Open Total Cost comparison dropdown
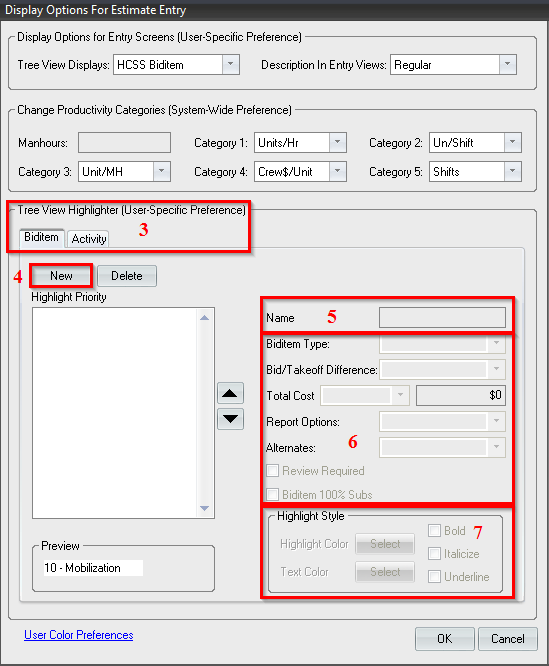Image resolution: width=549 pixels, height=666 pixels. tap(400, 395)
